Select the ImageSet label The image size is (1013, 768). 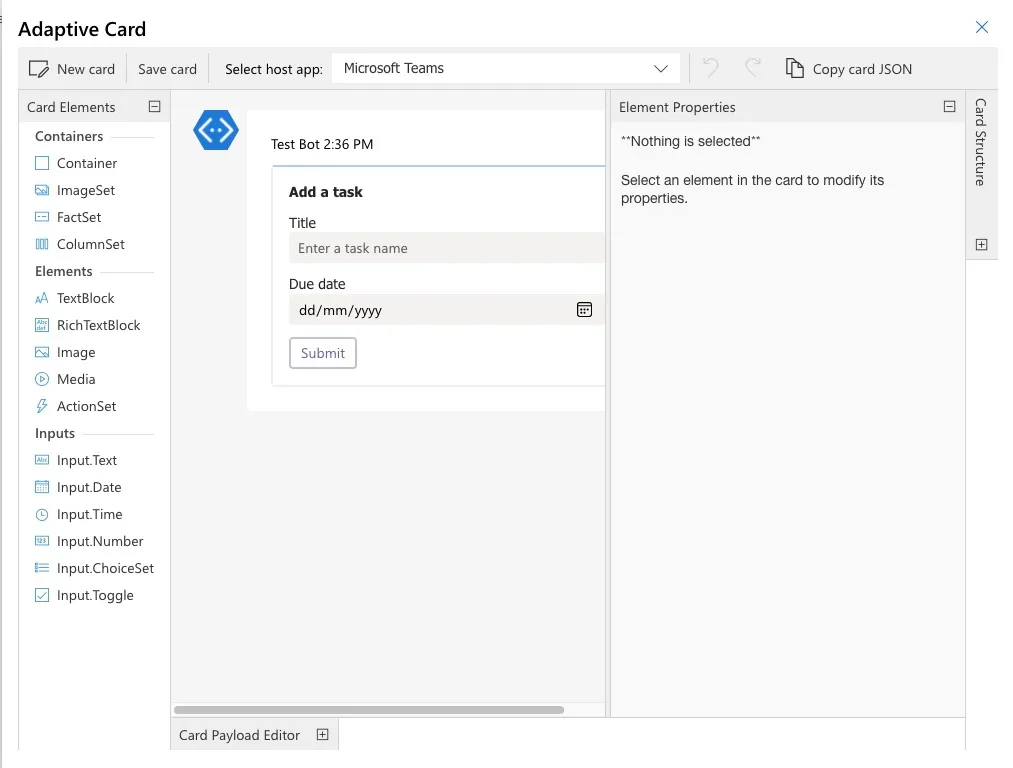coord(86,191)
